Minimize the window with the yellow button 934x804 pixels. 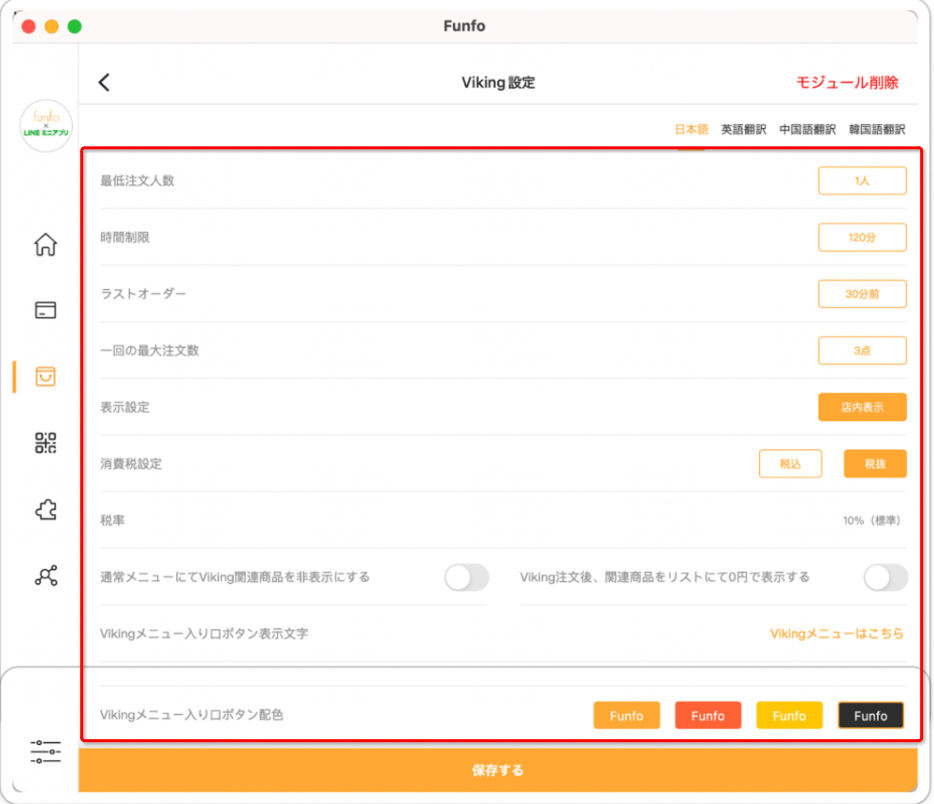tap(52, 26)
